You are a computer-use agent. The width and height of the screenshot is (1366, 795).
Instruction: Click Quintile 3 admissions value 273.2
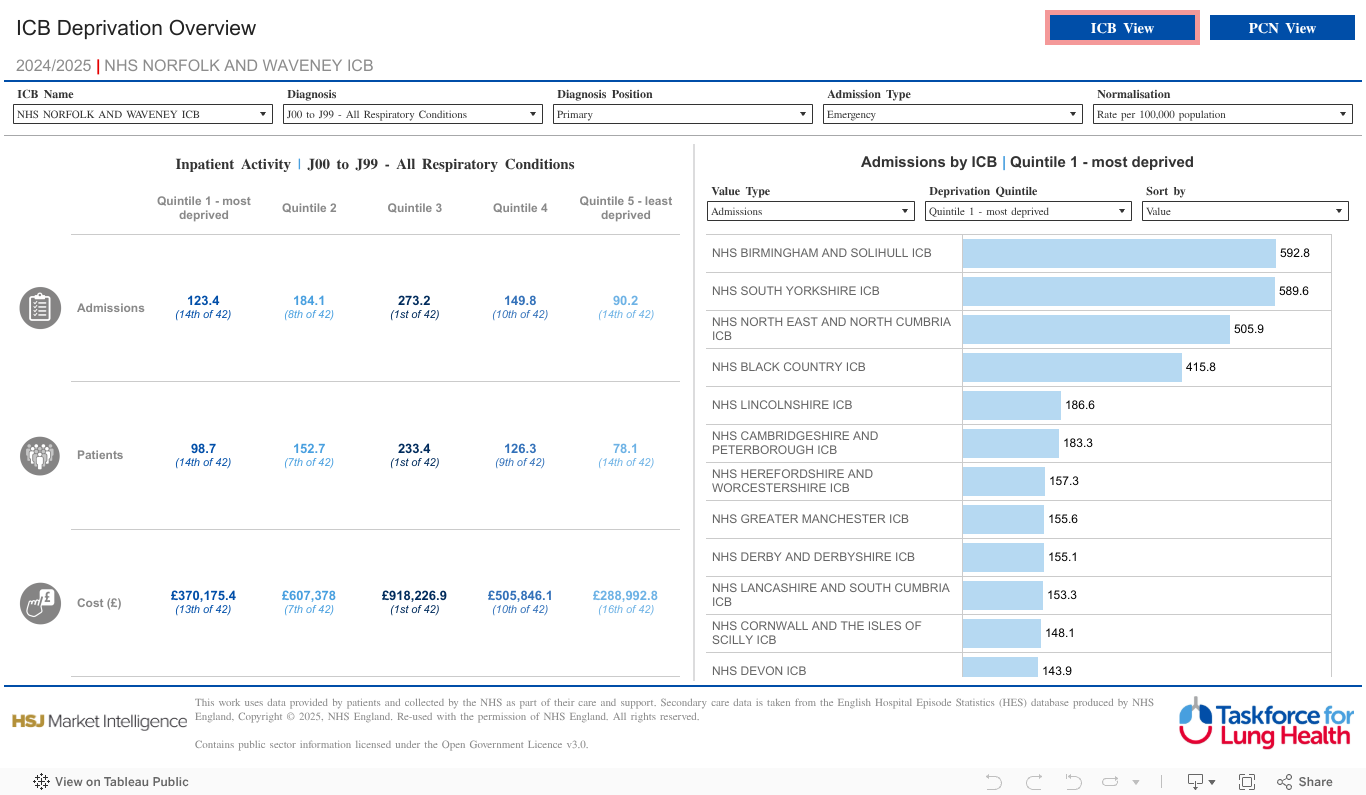point(414,301)
